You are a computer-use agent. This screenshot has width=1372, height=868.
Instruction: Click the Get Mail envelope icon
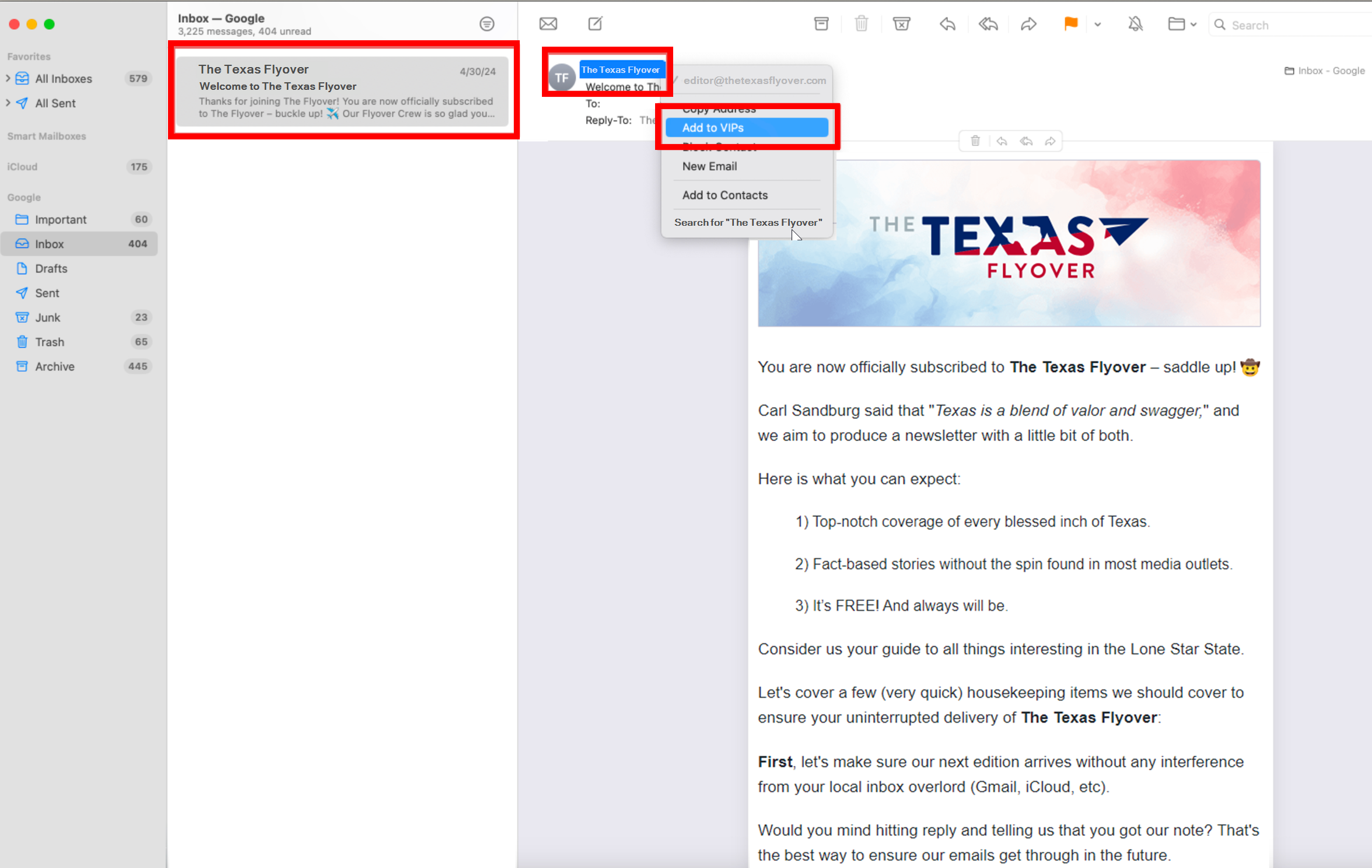[x=548, y=24]
